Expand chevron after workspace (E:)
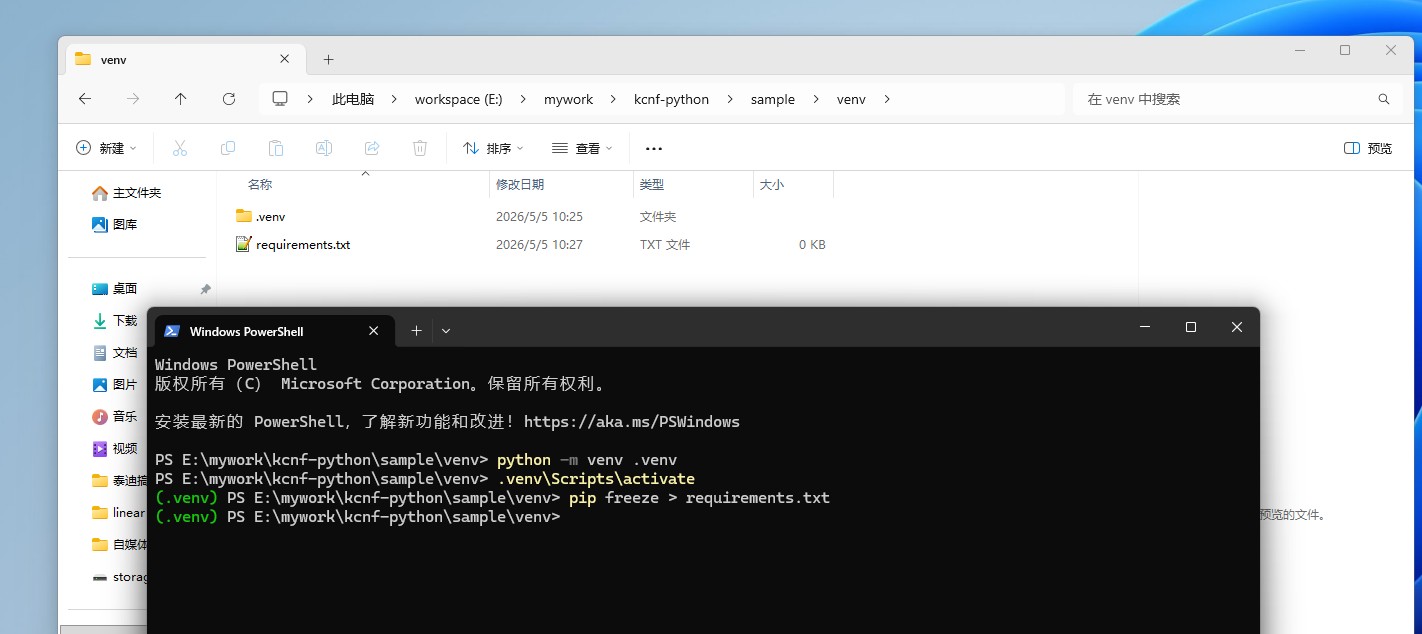The image size is (1422, 634). click(522, 99)
